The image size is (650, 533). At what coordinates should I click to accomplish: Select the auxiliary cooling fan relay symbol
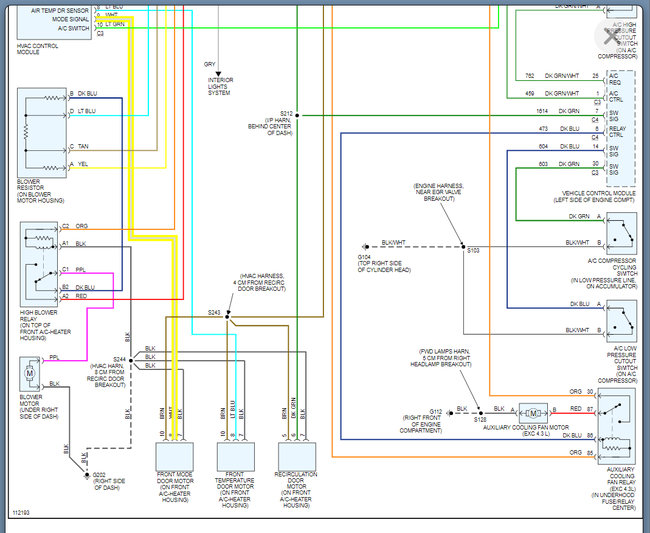616,426
